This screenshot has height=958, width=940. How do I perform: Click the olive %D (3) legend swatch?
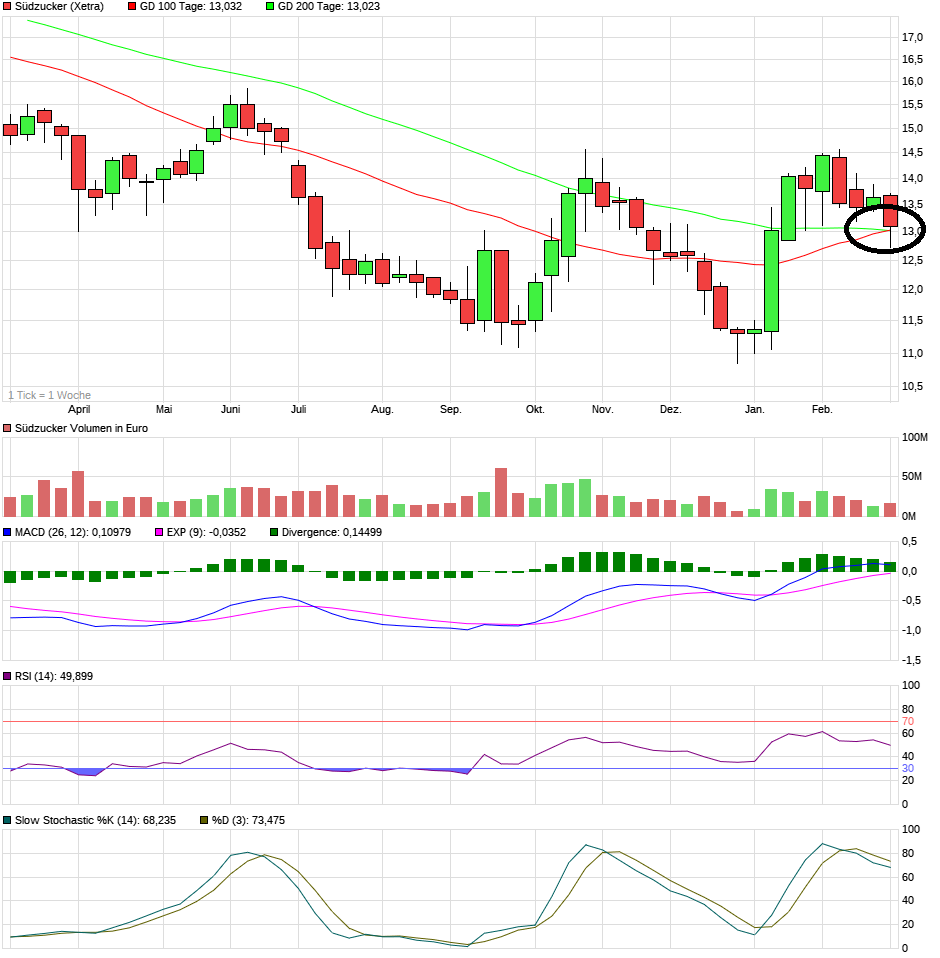coord(204,821)
